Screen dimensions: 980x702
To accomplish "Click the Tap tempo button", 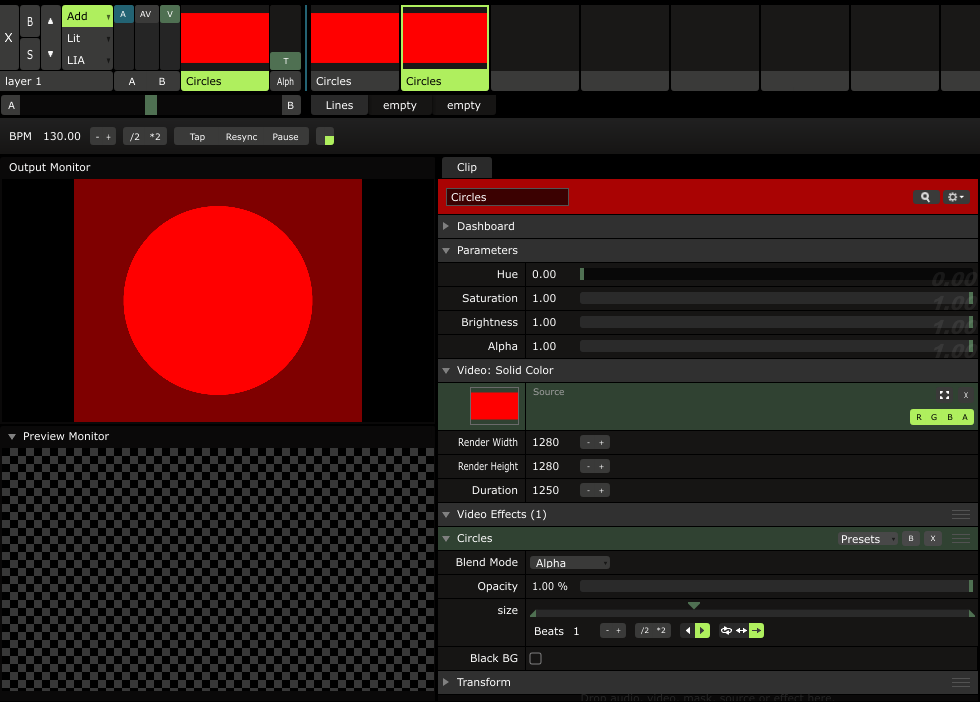I will pyautogui.click(x=197, y=137).
